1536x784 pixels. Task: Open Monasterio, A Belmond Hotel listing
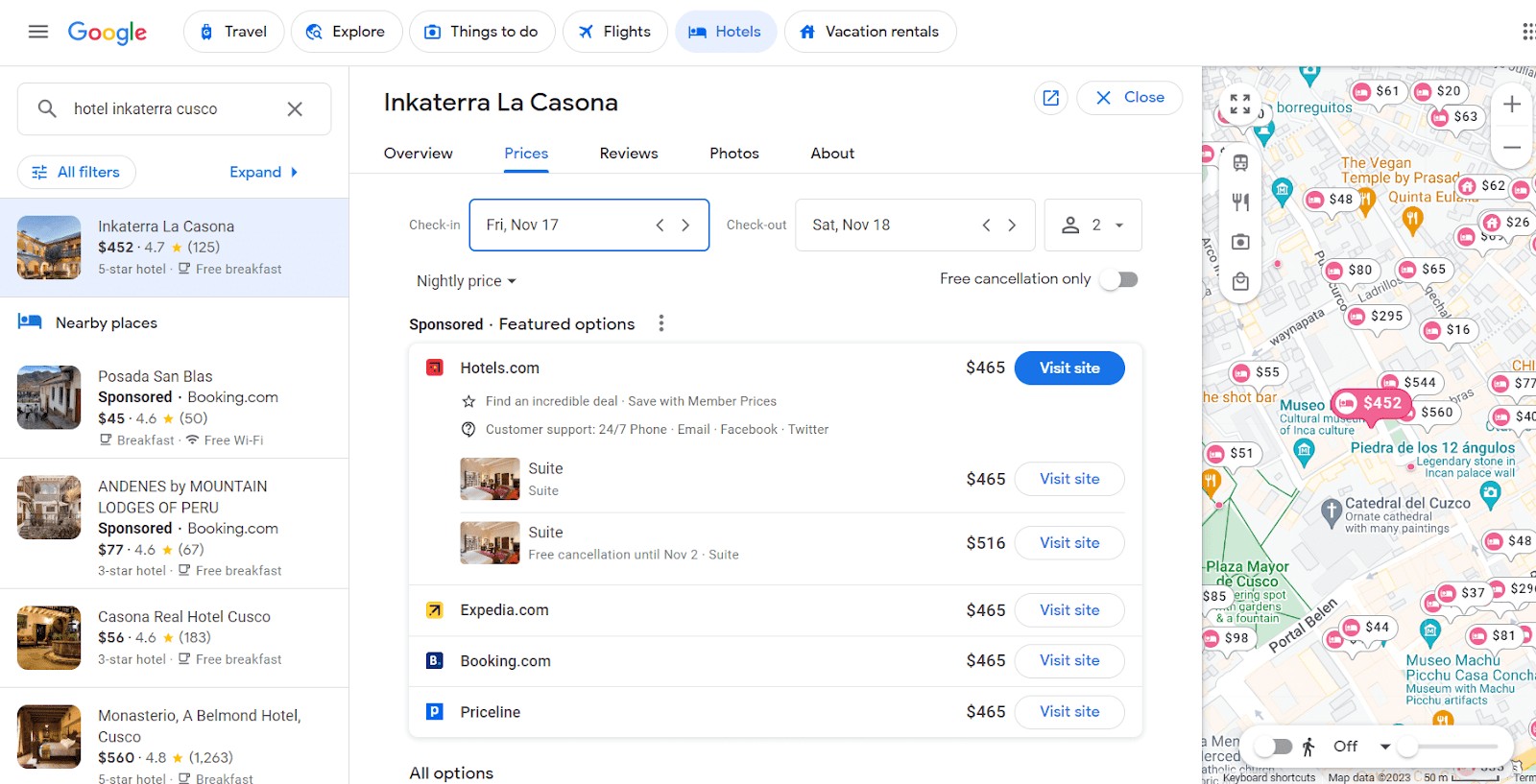[x=174, y=737]
